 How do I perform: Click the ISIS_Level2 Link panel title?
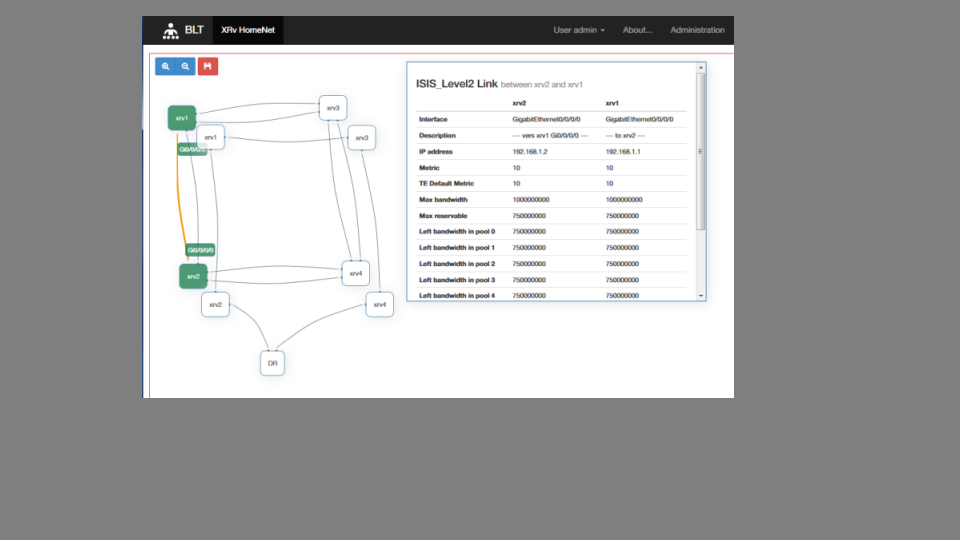457,84
